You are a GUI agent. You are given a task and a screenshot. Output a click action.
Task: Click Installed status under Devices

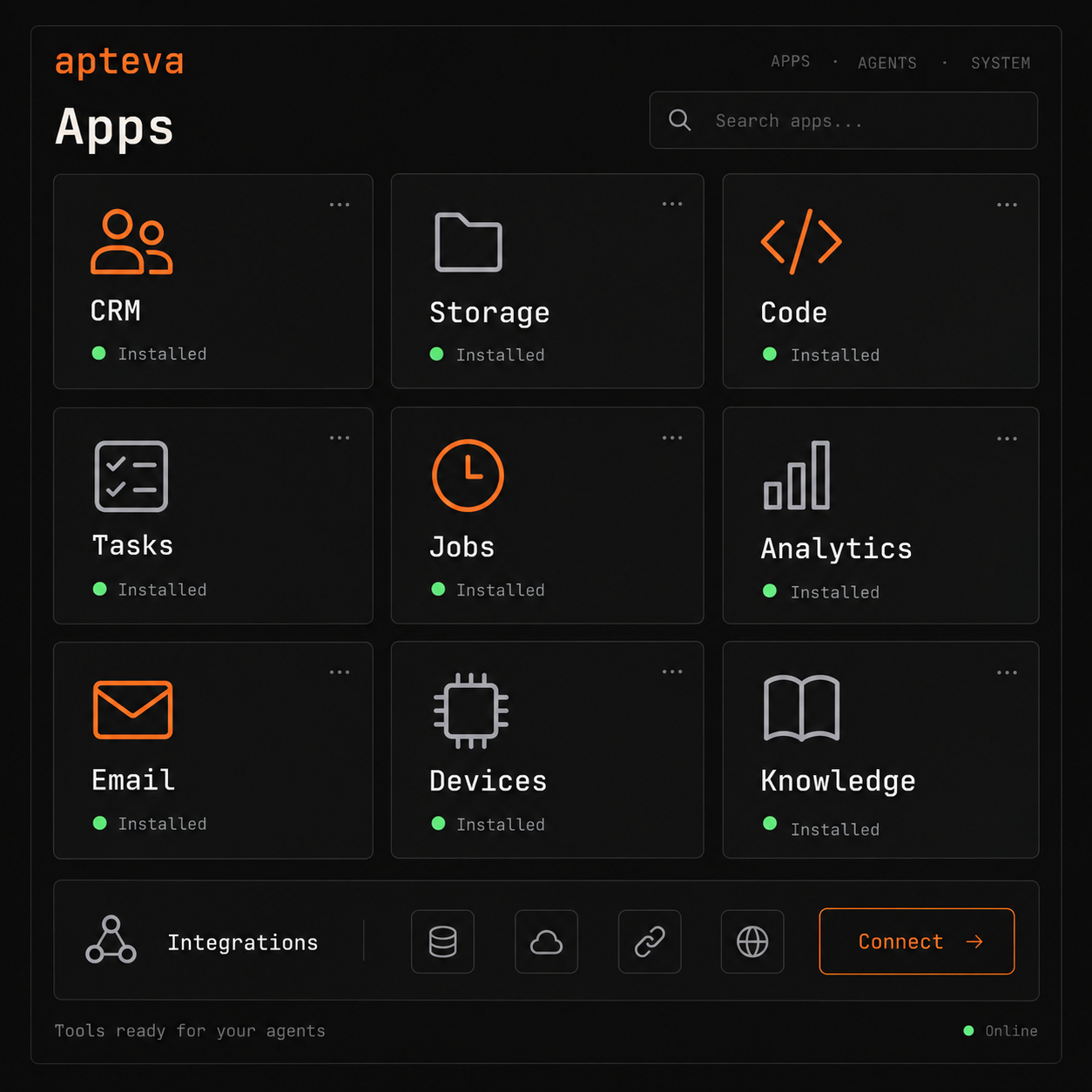[x=489, y=824]
